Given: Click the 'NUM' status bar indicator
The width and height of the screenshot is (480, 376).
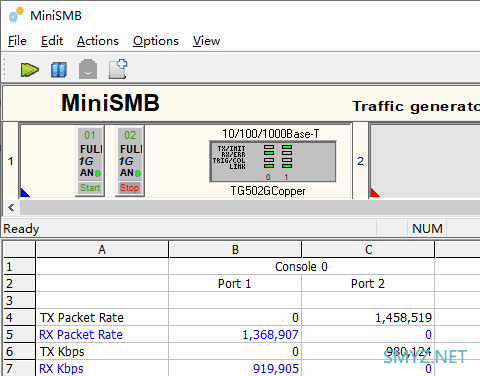Looking at the screenshot, I should 427,229.
